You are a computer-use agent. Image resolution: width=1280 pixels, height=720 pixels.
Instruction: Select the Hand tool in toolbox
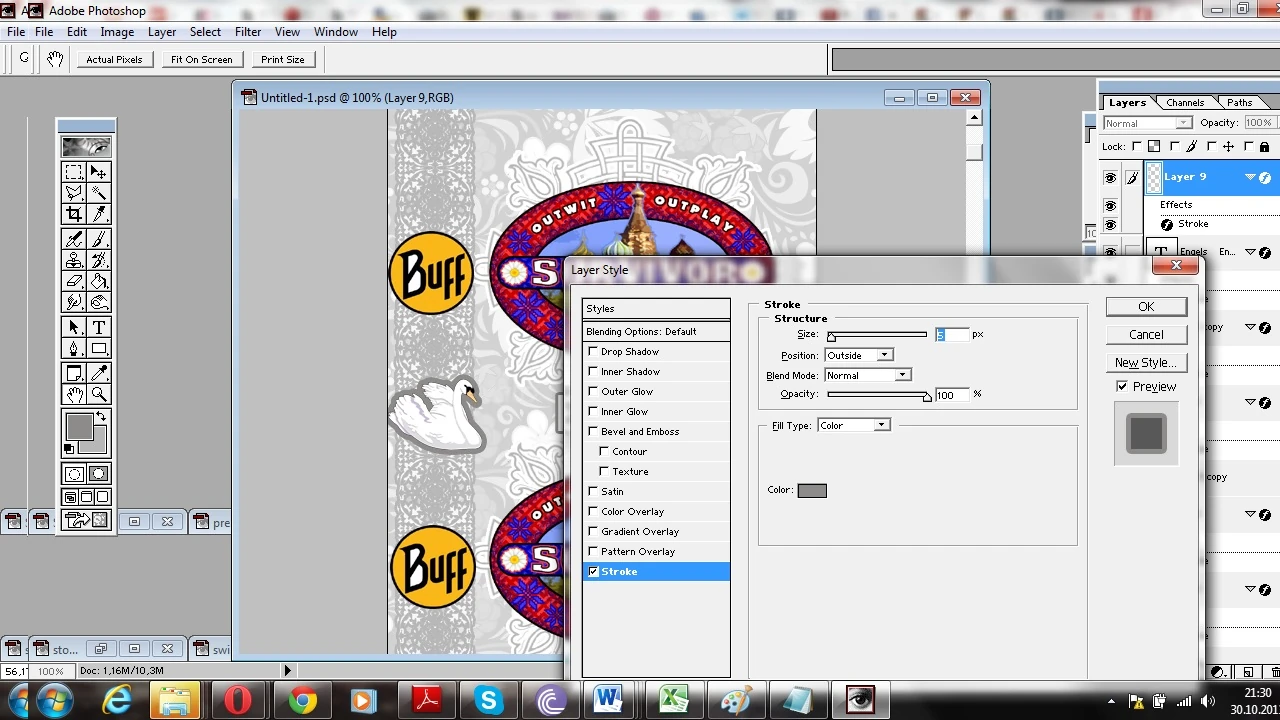tap(74, 394)
